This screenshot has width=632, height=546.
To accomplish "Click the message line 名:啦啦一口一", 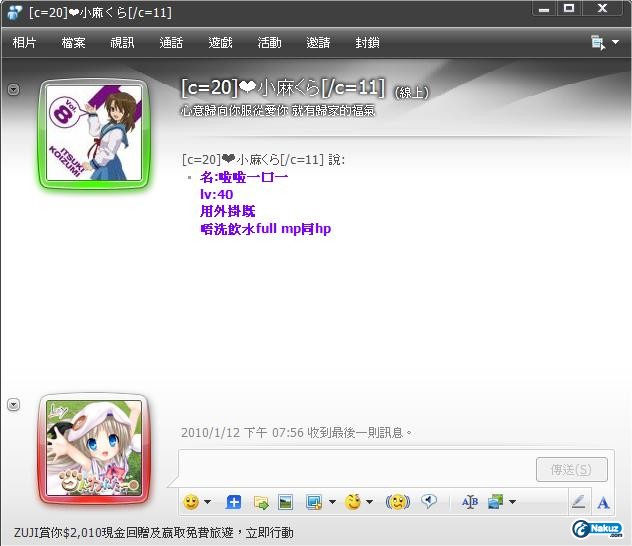I will point(244,177).
